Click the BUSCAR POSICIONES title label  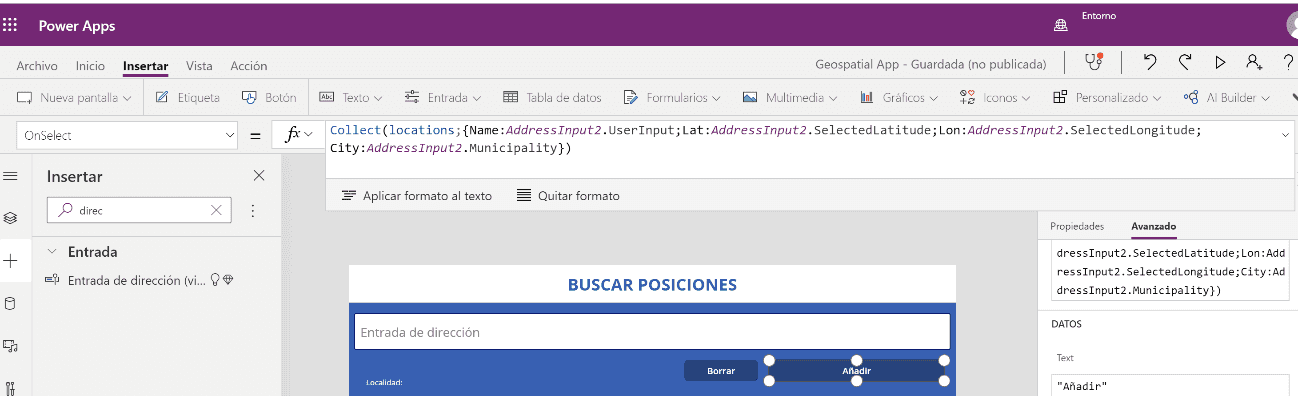(x=652, y=285)
